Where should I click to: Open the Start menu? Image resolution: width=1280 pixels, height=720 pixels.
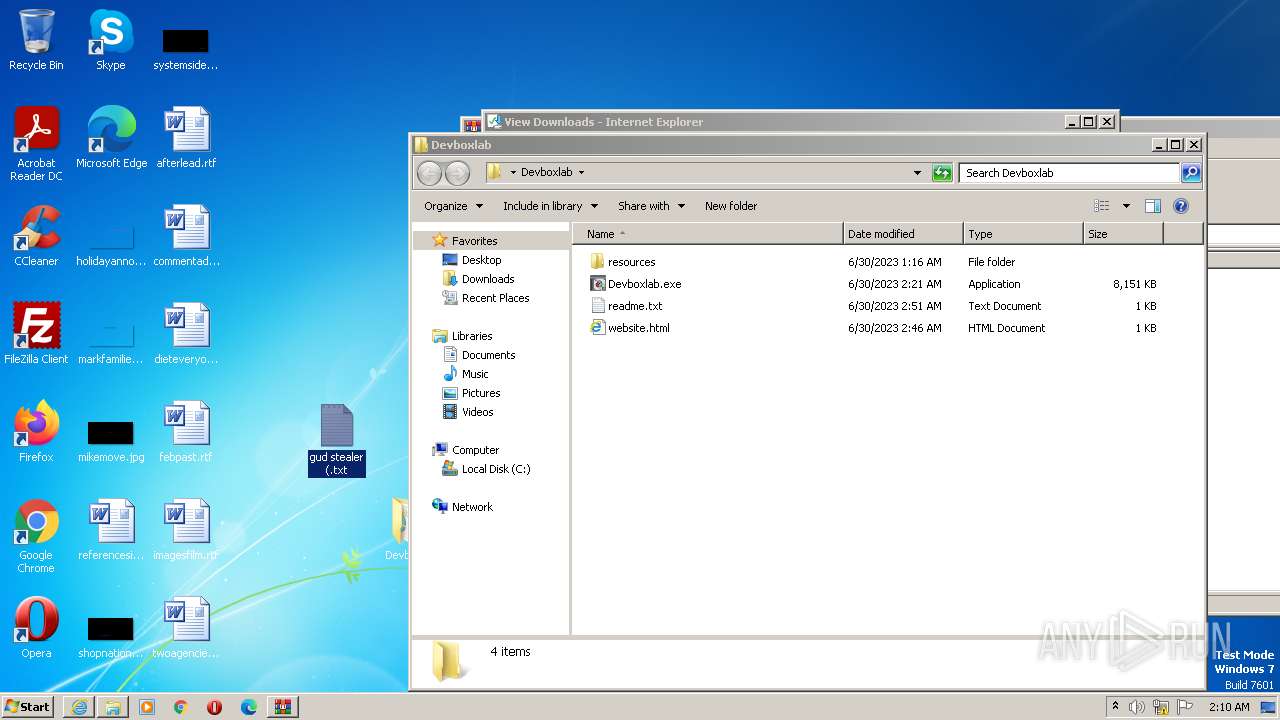28,706
